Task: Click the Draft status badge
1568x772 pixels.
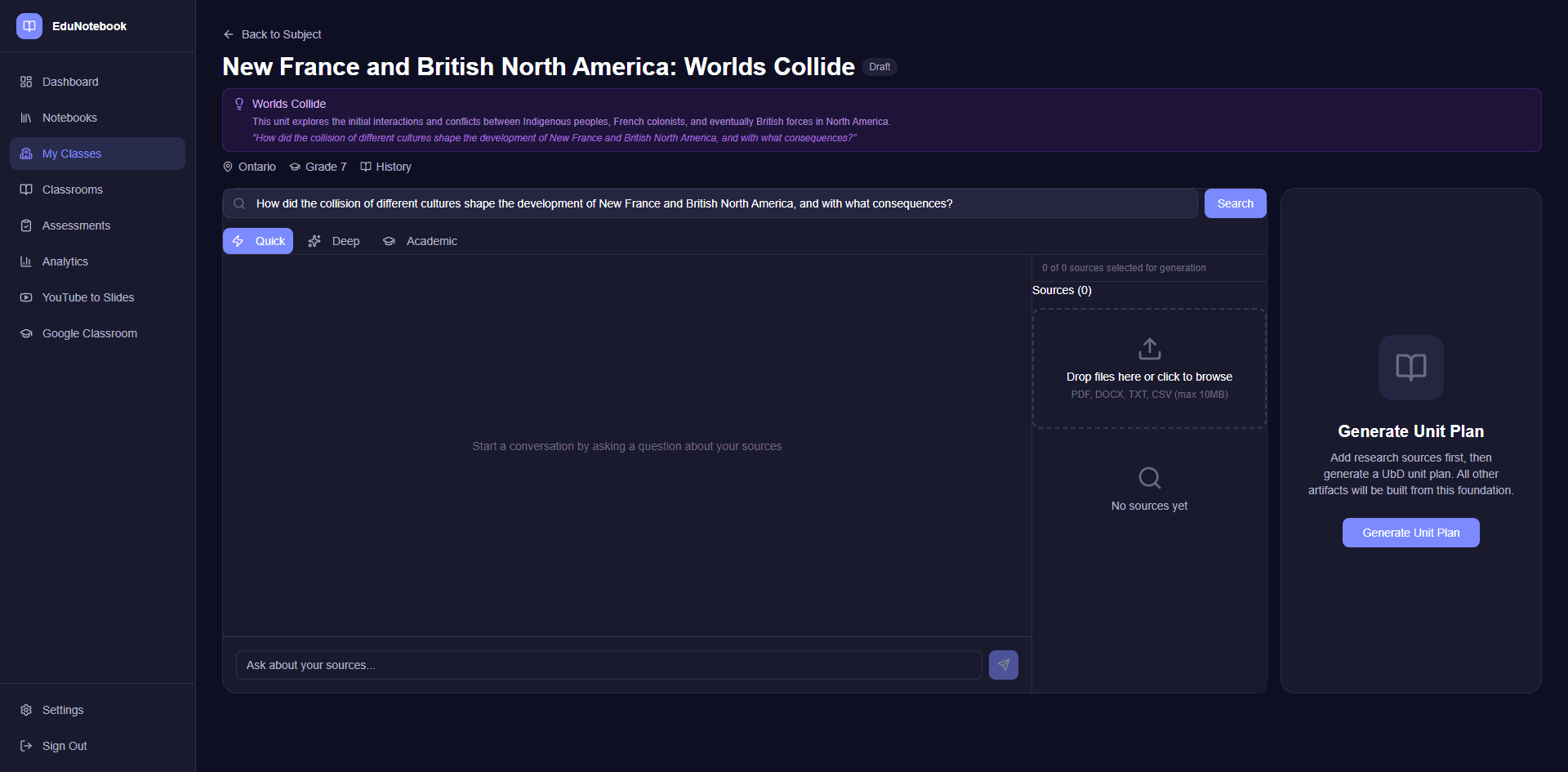Action: 880,67
